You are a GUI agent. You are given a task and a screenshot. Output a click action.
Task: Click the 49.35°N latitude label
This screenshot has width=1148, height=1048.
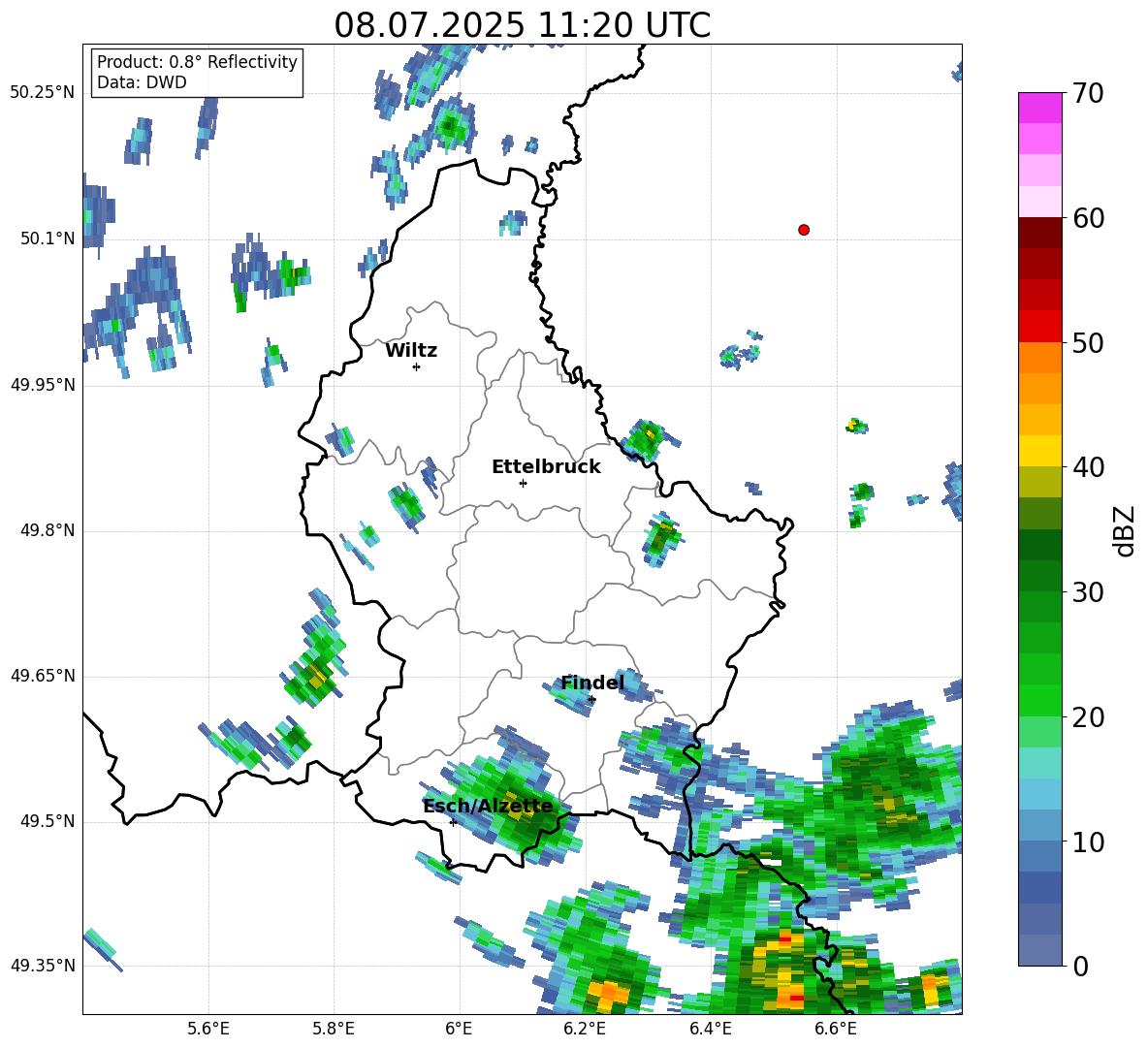43,966
